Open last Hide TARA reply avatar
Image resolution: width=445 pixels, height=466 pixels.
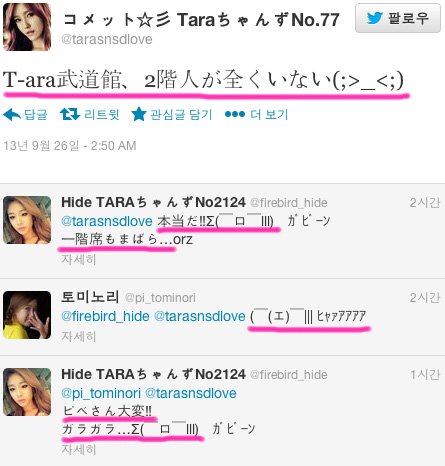coord(27,392)
